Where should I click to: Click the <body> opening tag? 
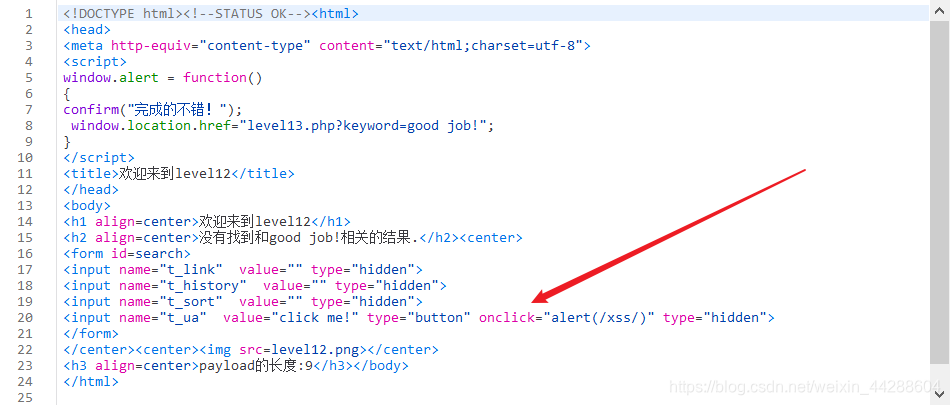(x=87, y=206)
